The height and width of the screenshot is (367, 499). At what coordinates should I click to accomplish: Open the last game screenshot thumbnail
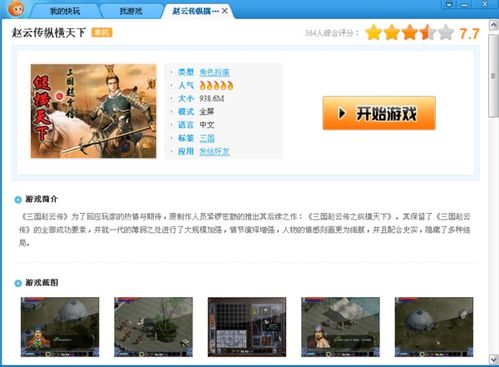[434, 327]
